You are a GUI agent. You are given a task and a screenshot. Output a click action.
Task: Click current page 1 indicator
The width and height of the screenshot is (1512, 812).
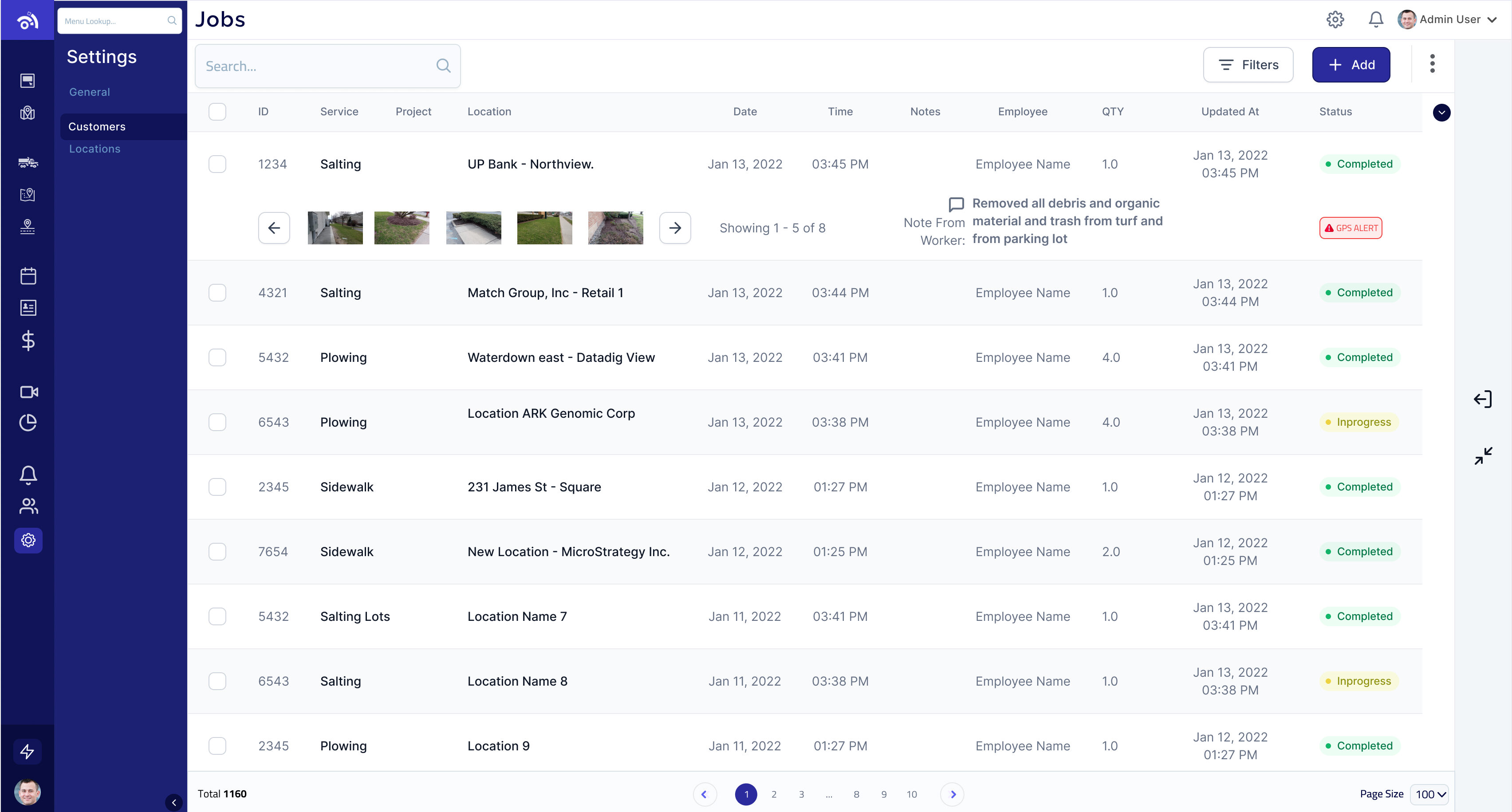tap(746, 794)
